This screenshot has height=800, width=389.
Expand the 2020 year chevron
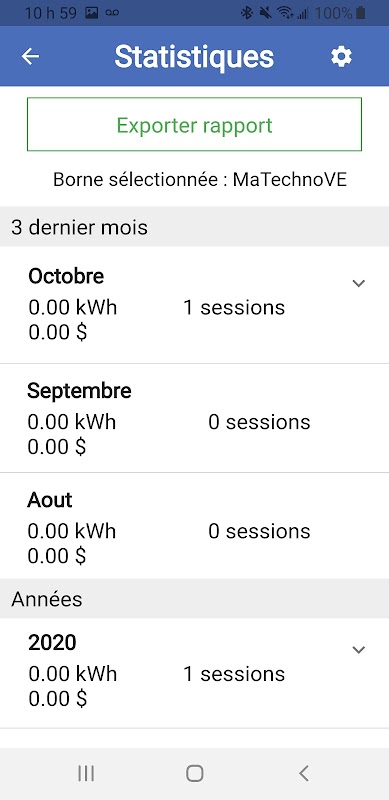359,649
